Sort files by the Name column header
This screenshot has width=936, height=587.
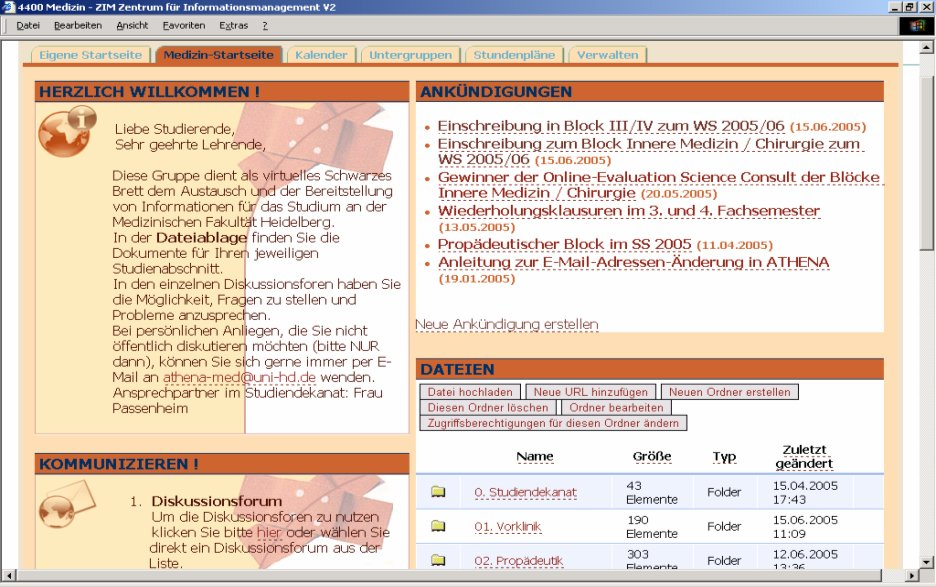click(x=535, y=457)
